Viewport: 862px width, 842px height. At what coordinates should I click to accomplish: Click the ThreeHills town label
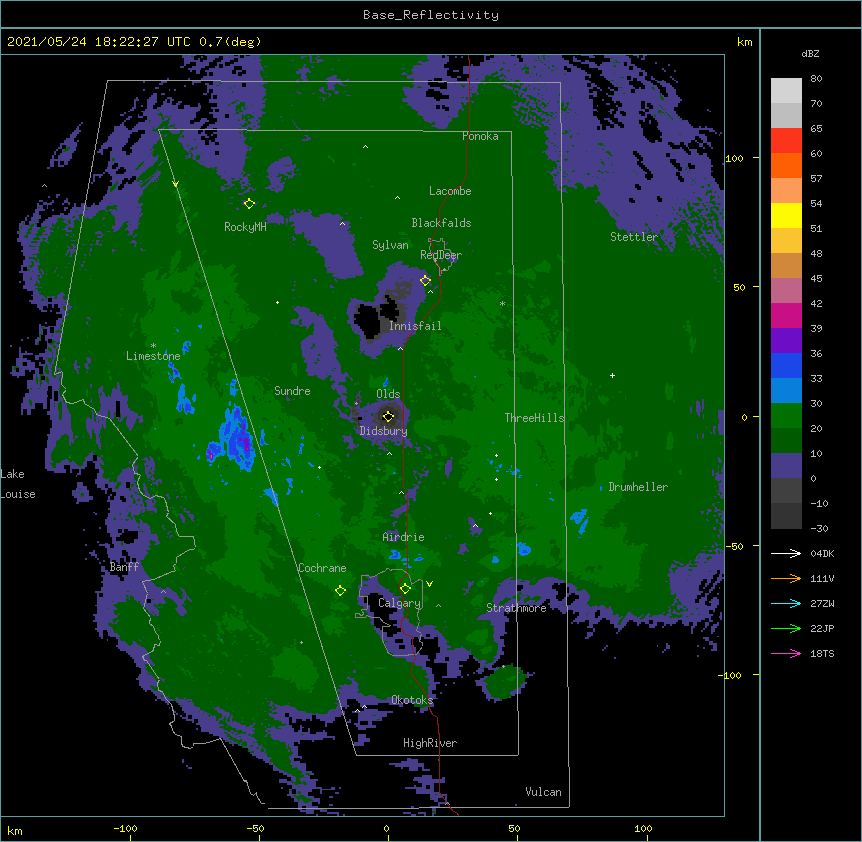coord(535,418)
